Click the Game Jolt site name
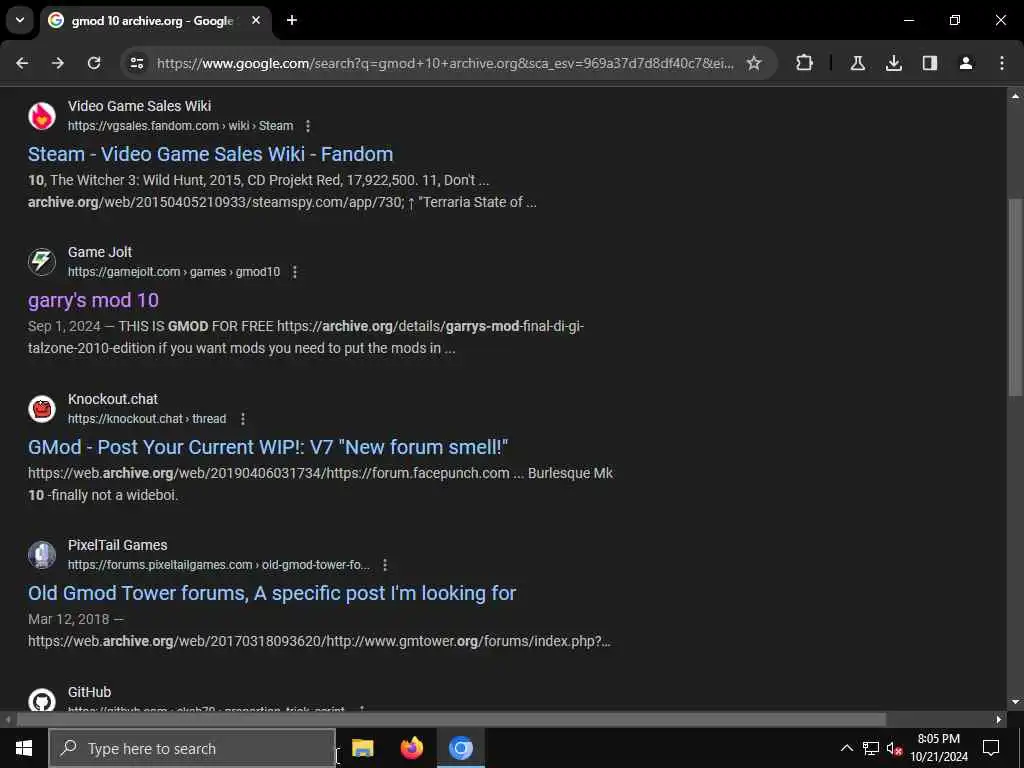 [x=100, y=252]
